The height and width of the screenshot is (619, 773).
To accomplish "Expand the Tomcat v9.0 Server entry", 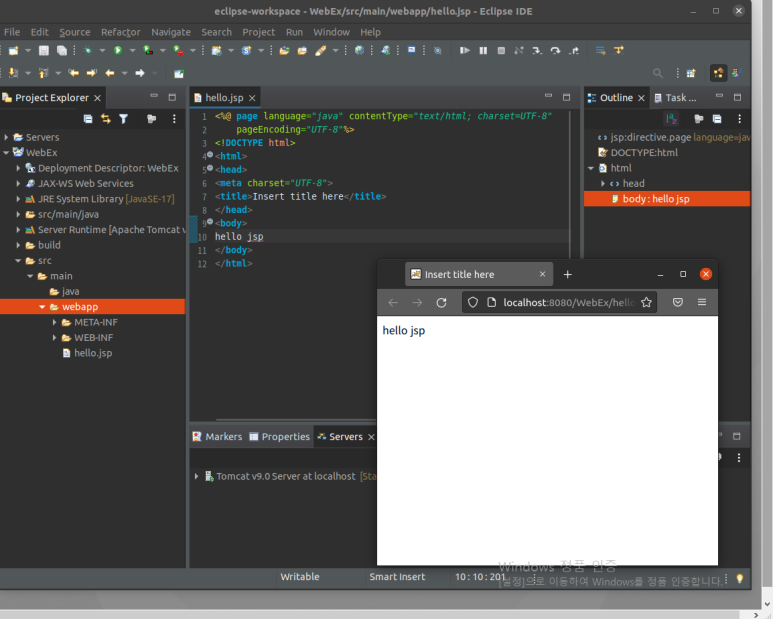I will pos(196,476).
